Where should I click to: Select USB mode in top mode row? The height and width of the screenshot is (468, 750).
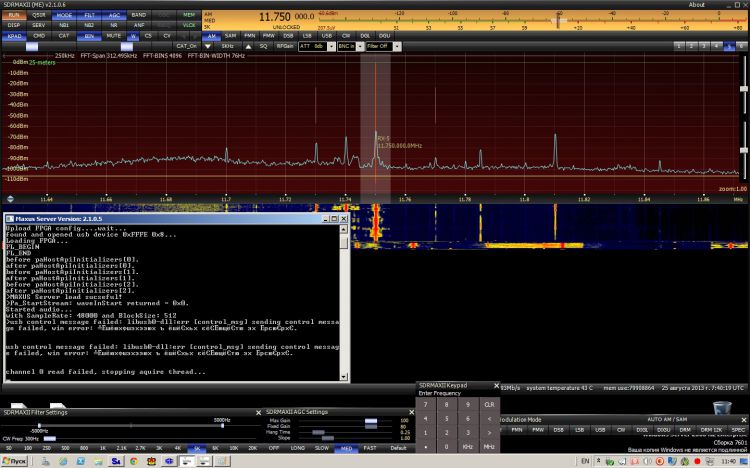pos(327,36)
